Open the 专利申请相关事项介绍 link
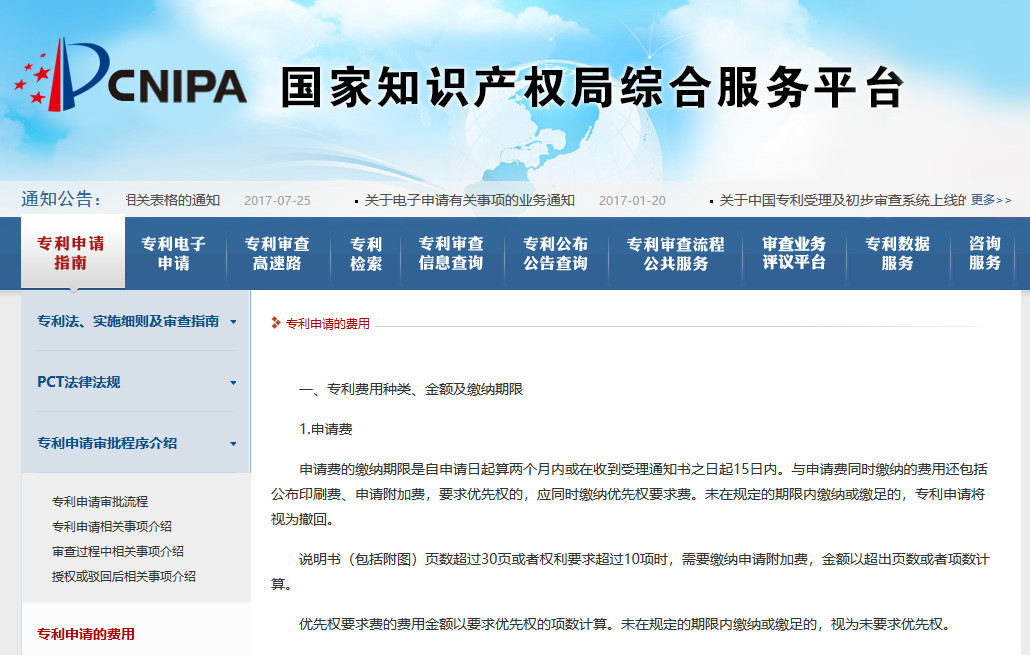 112,526
